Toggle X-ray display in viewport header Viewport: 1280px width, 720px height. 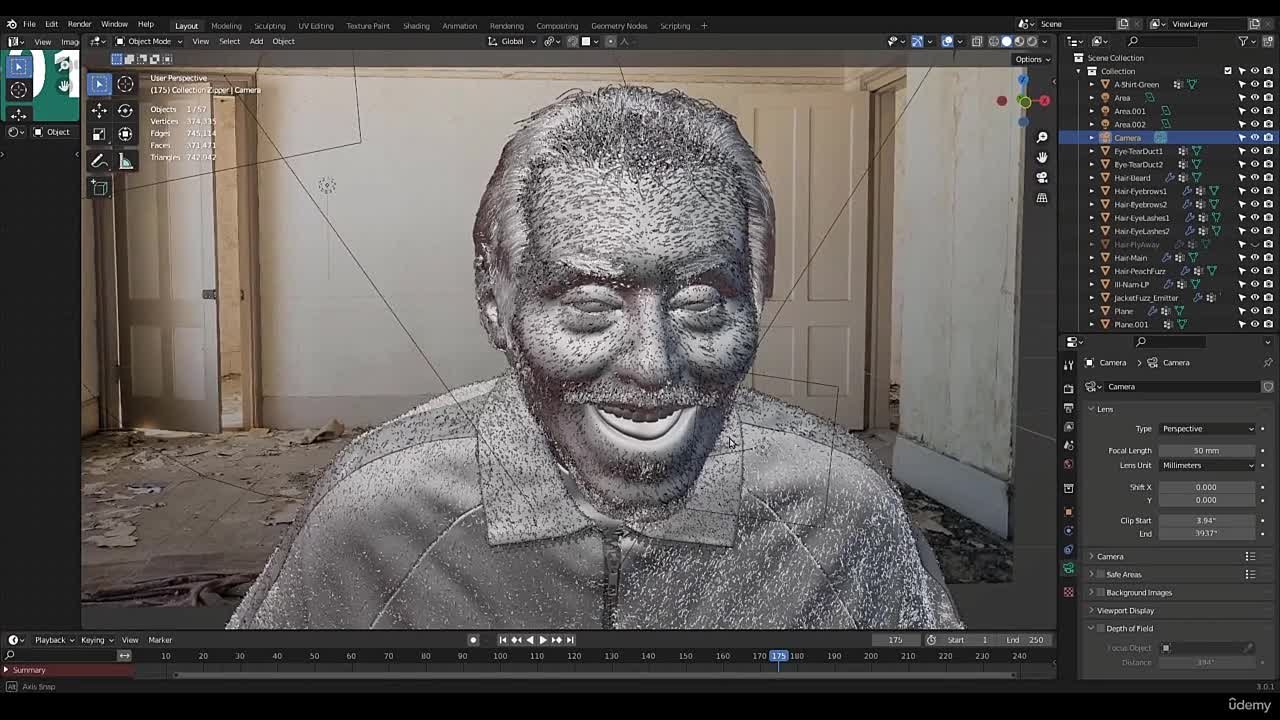[x=977, y=41]
